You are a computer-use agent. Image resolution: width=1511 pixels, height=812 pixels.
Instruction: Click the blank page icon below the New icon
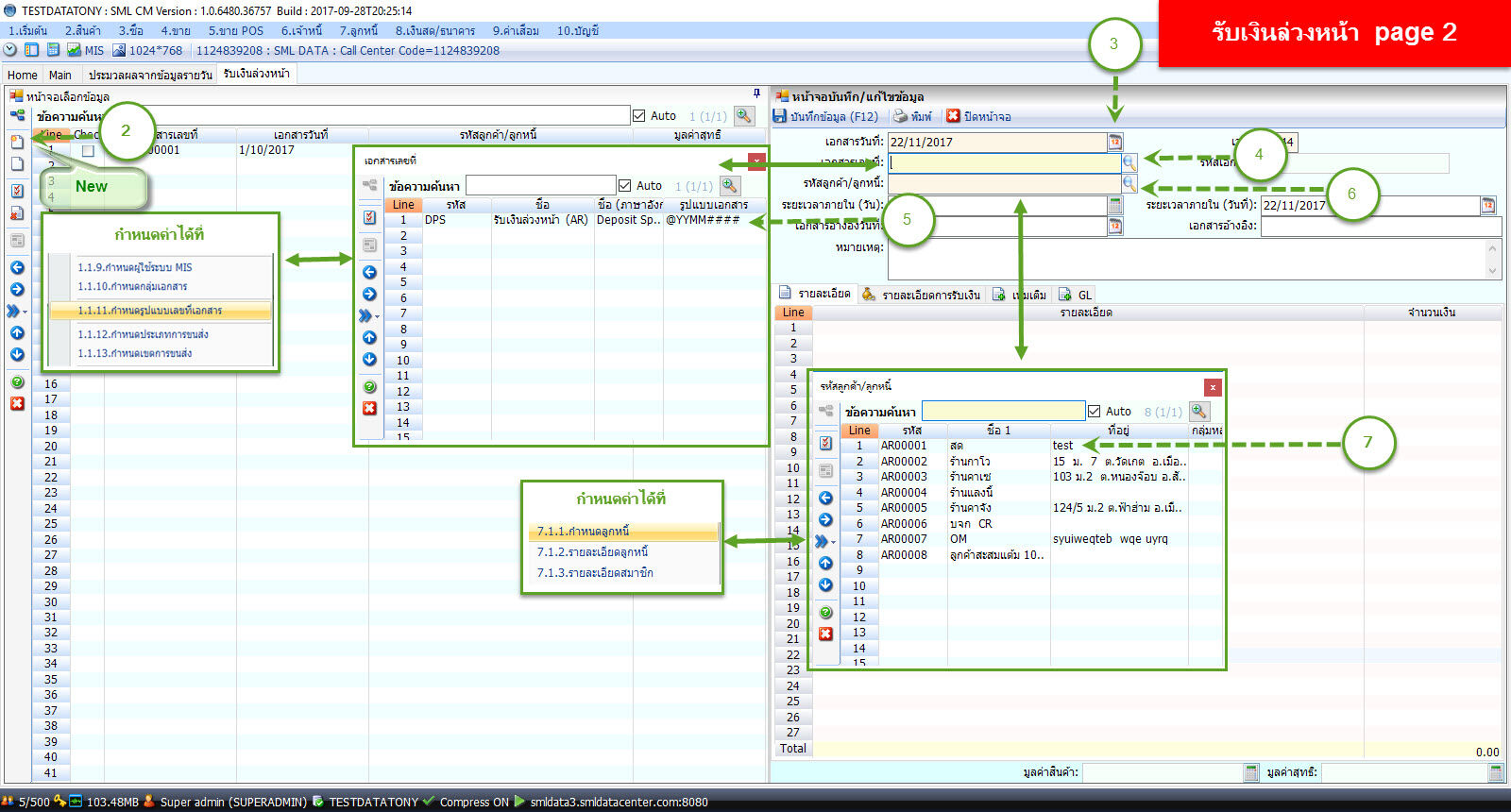(17, 164)
